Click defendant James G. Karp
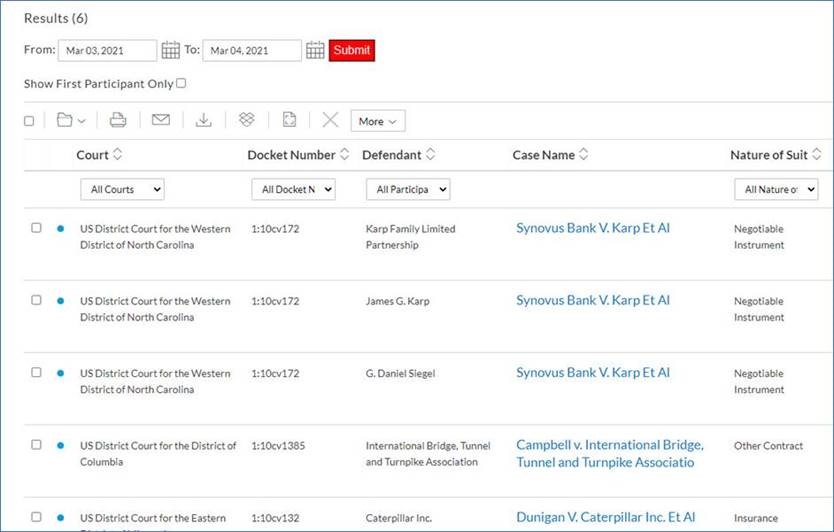Image resolution: width=834 pixels, height=532 pixels. 397,301
